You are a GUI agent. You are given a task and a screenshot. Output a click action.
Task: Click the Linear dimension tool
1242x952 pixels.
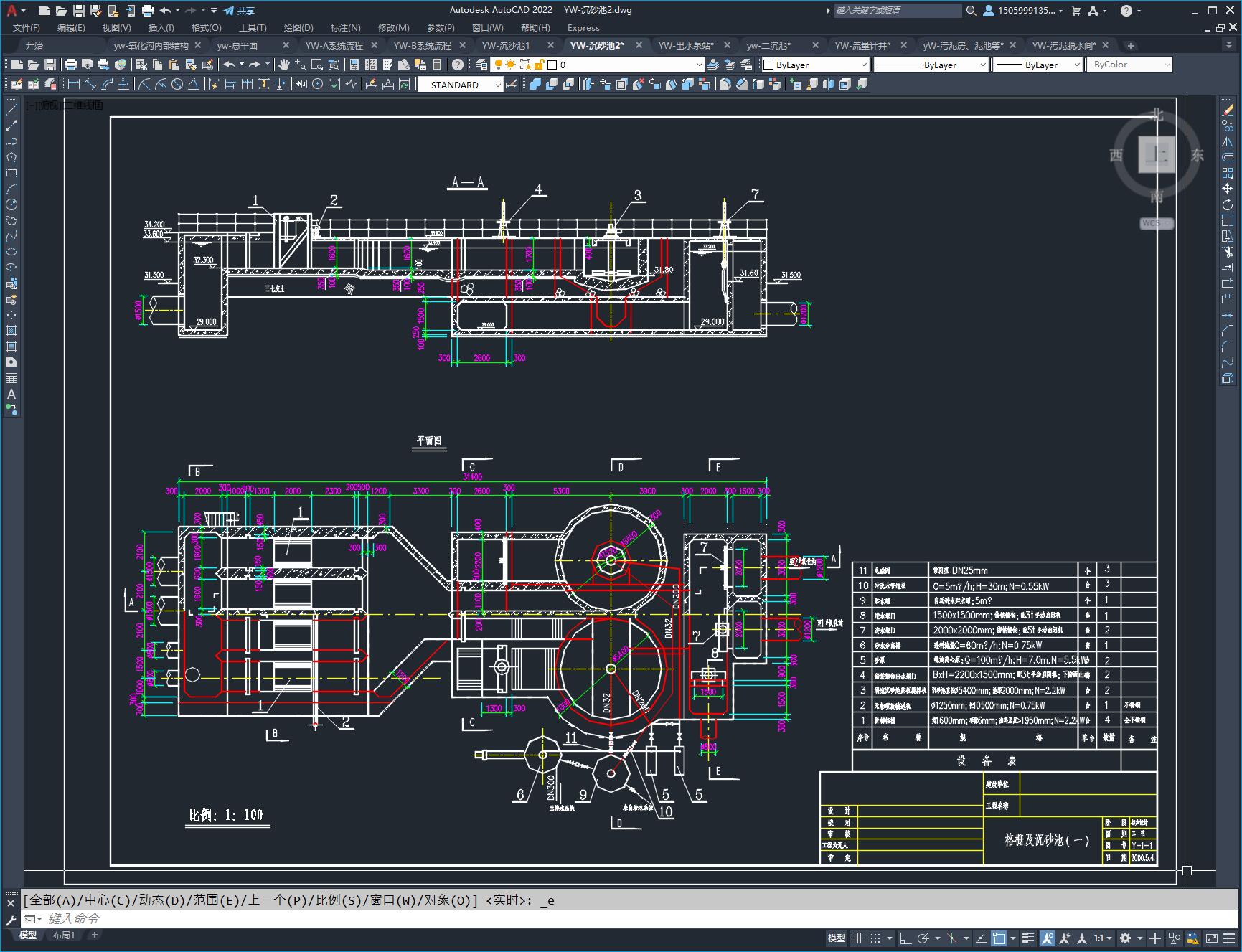tap(74, 84)
